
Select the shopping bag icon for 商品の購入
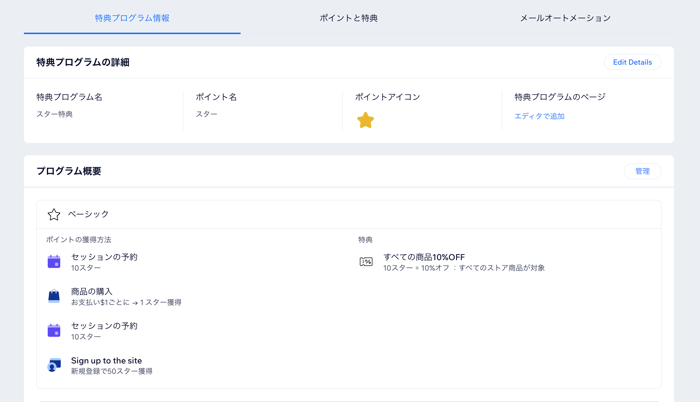54,296
